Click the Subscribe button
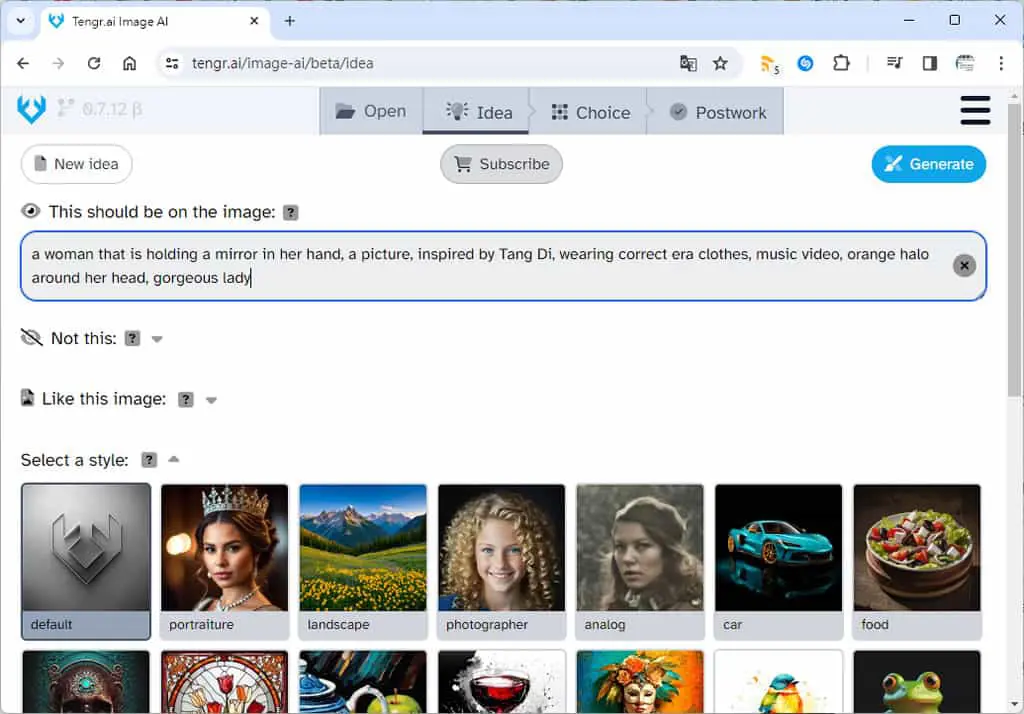The image size is (1024, 714). point(501,164)
